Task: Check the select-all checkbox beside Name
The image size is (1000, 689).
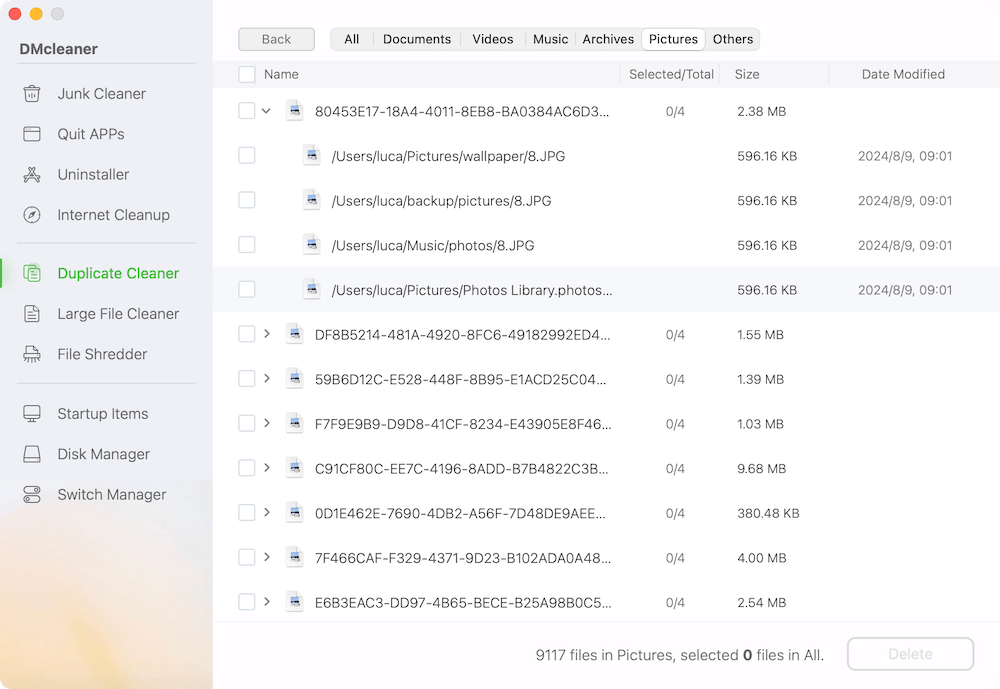Action: pos(247,74)
